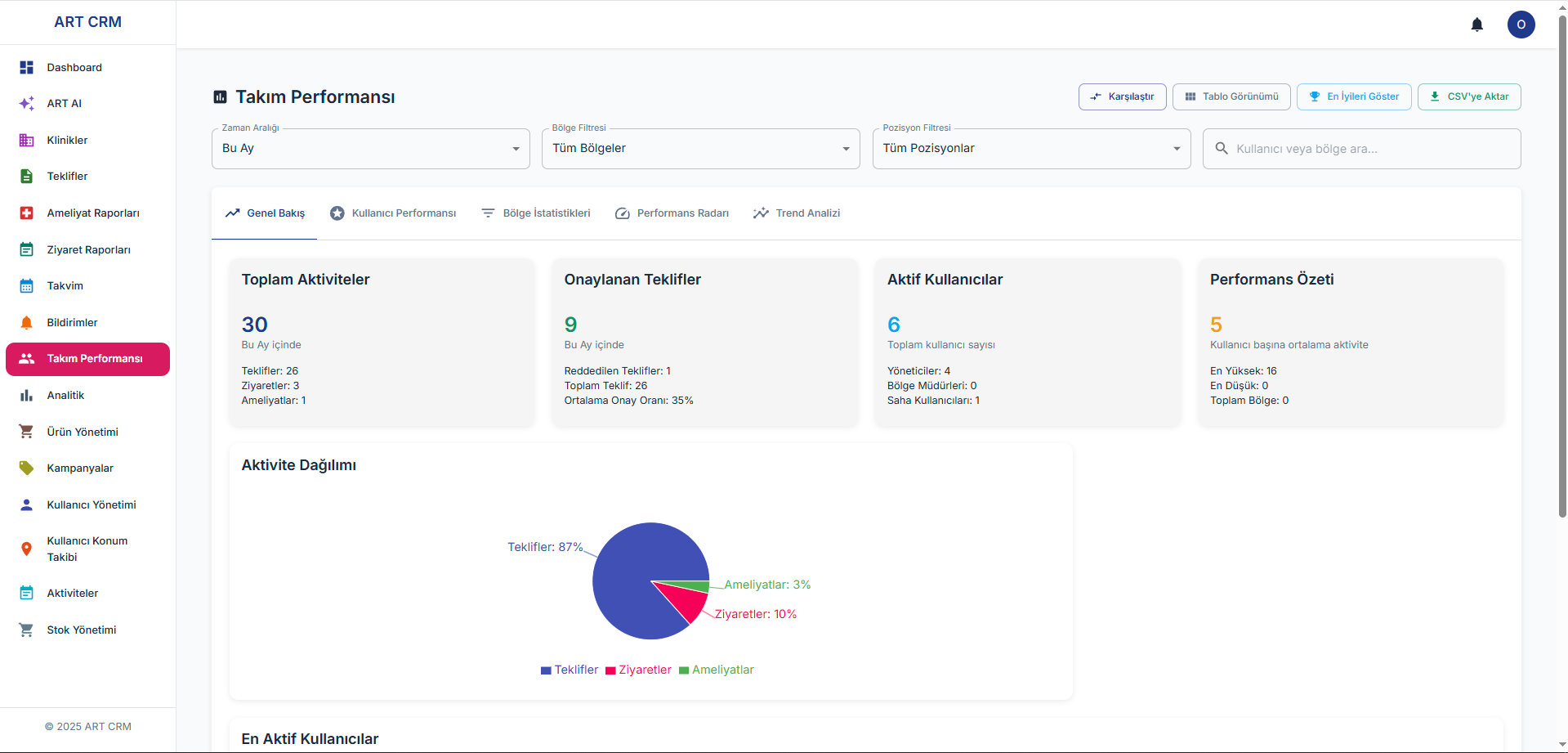1568x753 pixels.
Task: Open the Zaman Aralığı dropdown
Action: (370, 149)
